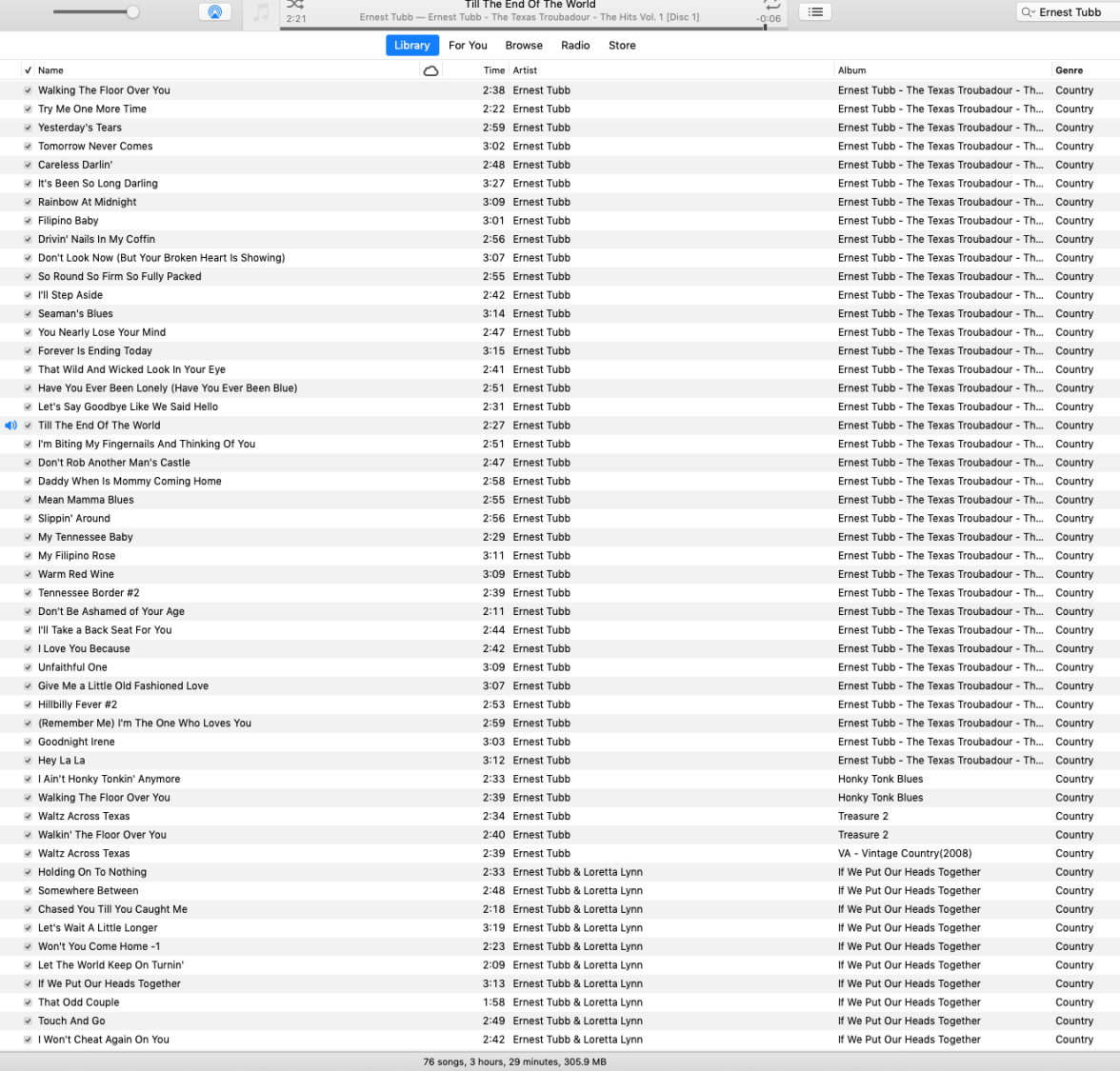
Task: Toggle the repeat playback icon
Action: pos(770,5)
